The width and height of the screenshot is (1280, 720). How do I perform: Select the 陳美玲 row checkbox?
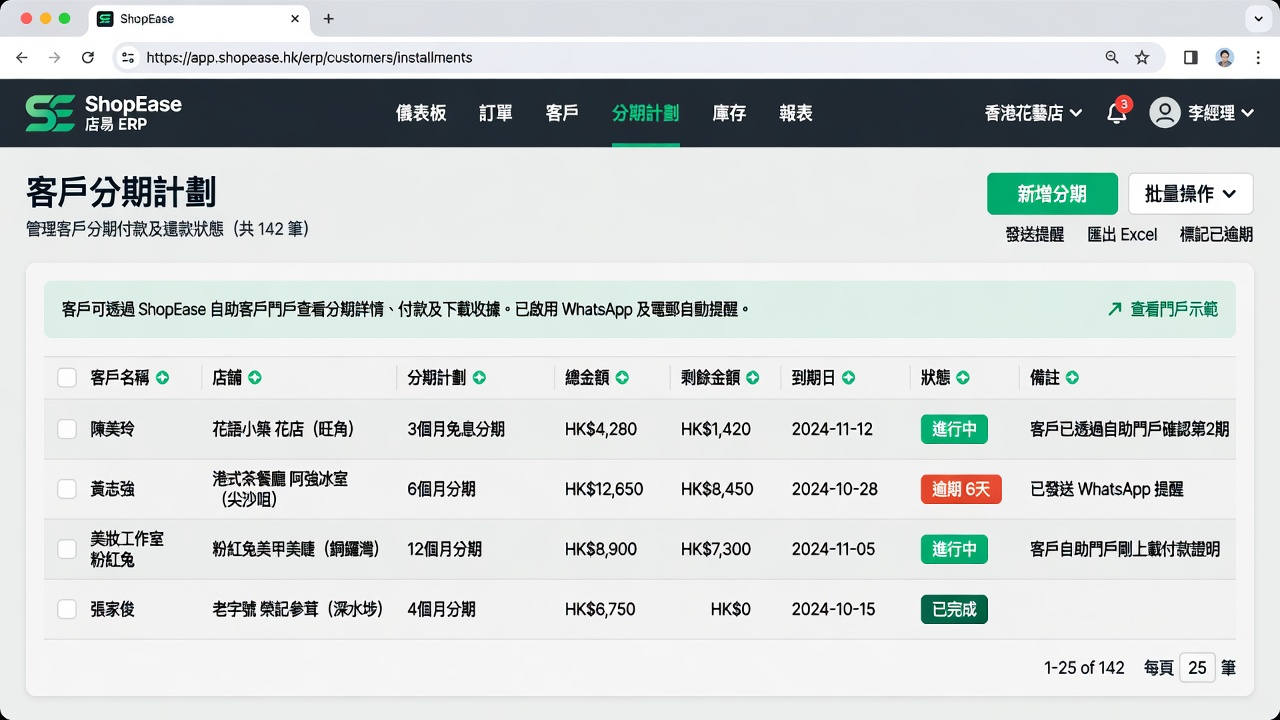pos(67,429)
